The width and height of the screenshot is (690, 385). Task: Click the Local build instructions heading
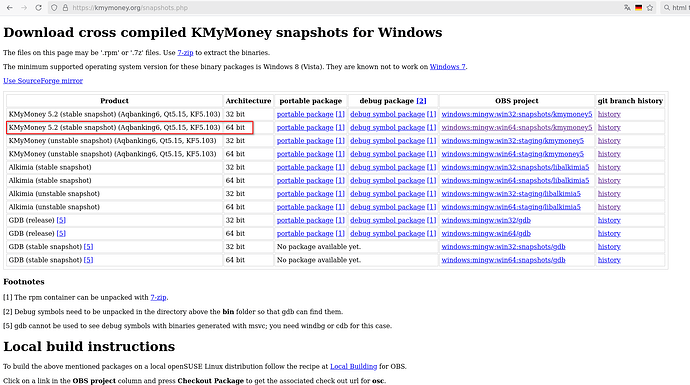(x=89, y=346)
